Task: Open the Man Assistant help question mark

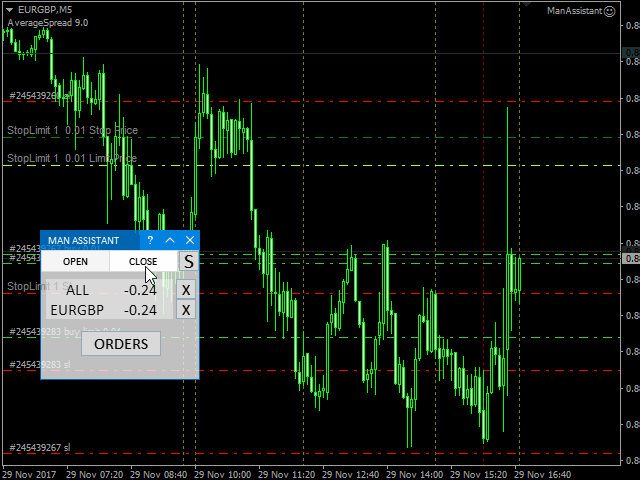Action: pyautogui.click(x=149, y=240)
